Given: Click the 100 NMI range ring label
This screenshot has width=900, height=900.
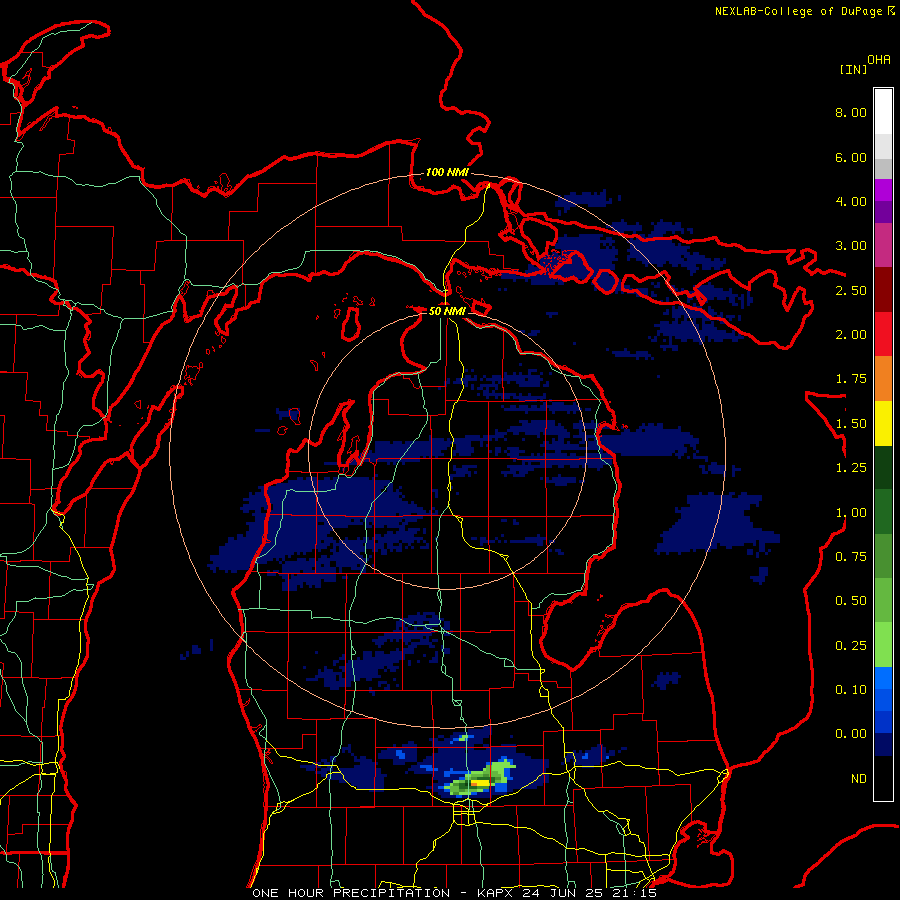Looking at the screenshot, I should point(447,172).
